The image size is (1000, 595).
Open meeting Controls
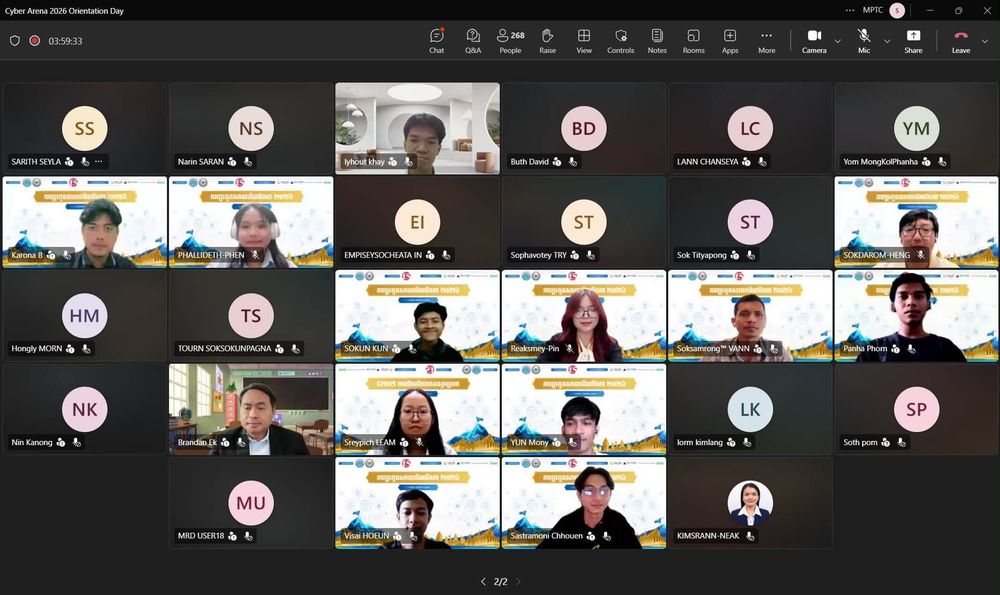(x=621, y=41)
